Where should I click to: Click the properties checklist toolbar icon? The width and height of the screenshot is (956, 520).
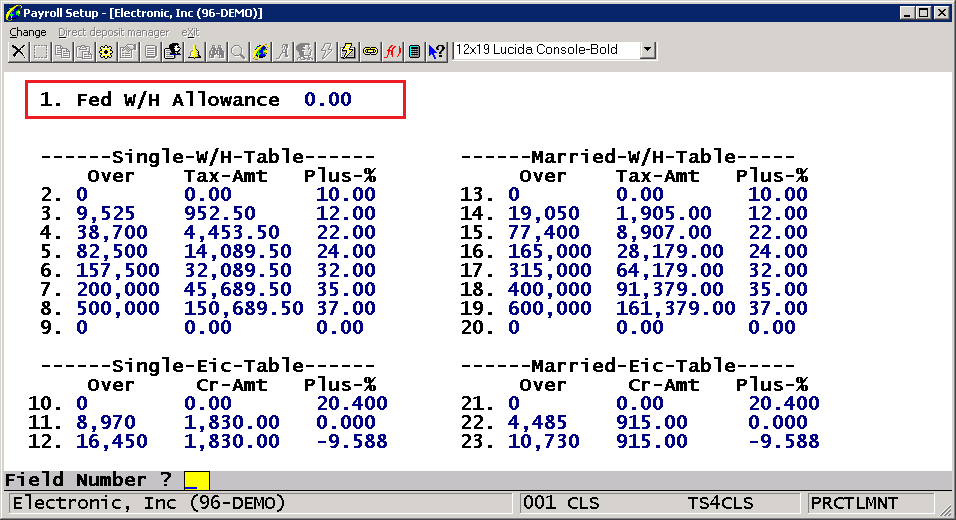point(129,51)
